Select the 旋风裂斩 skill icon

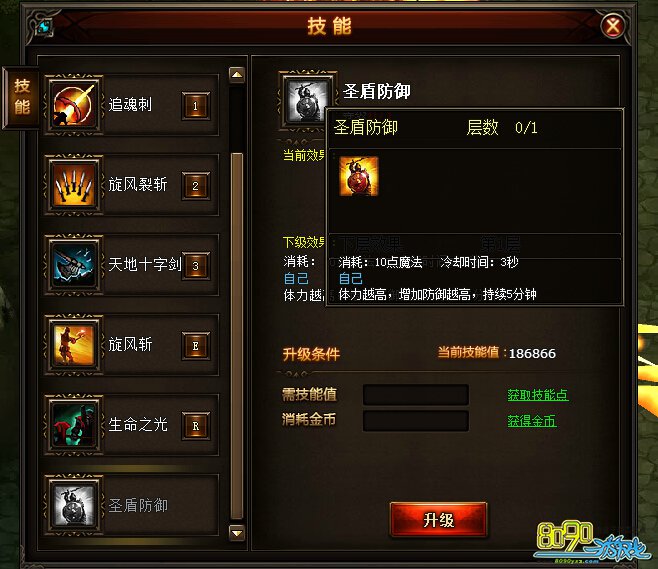pyautogui.click(x=74, y=185)
